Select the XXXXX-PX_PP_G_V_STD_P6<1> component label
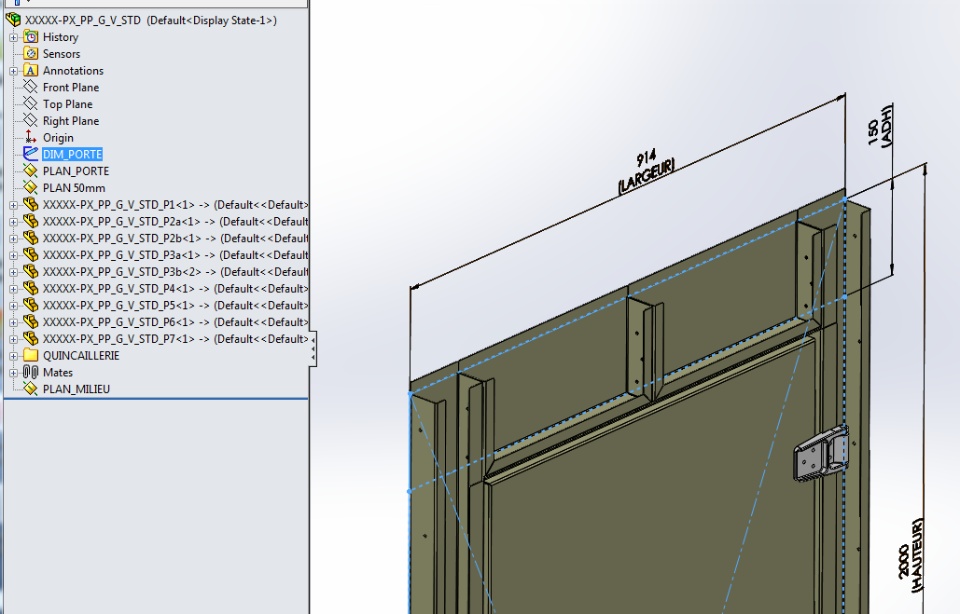 coord(175,322)
